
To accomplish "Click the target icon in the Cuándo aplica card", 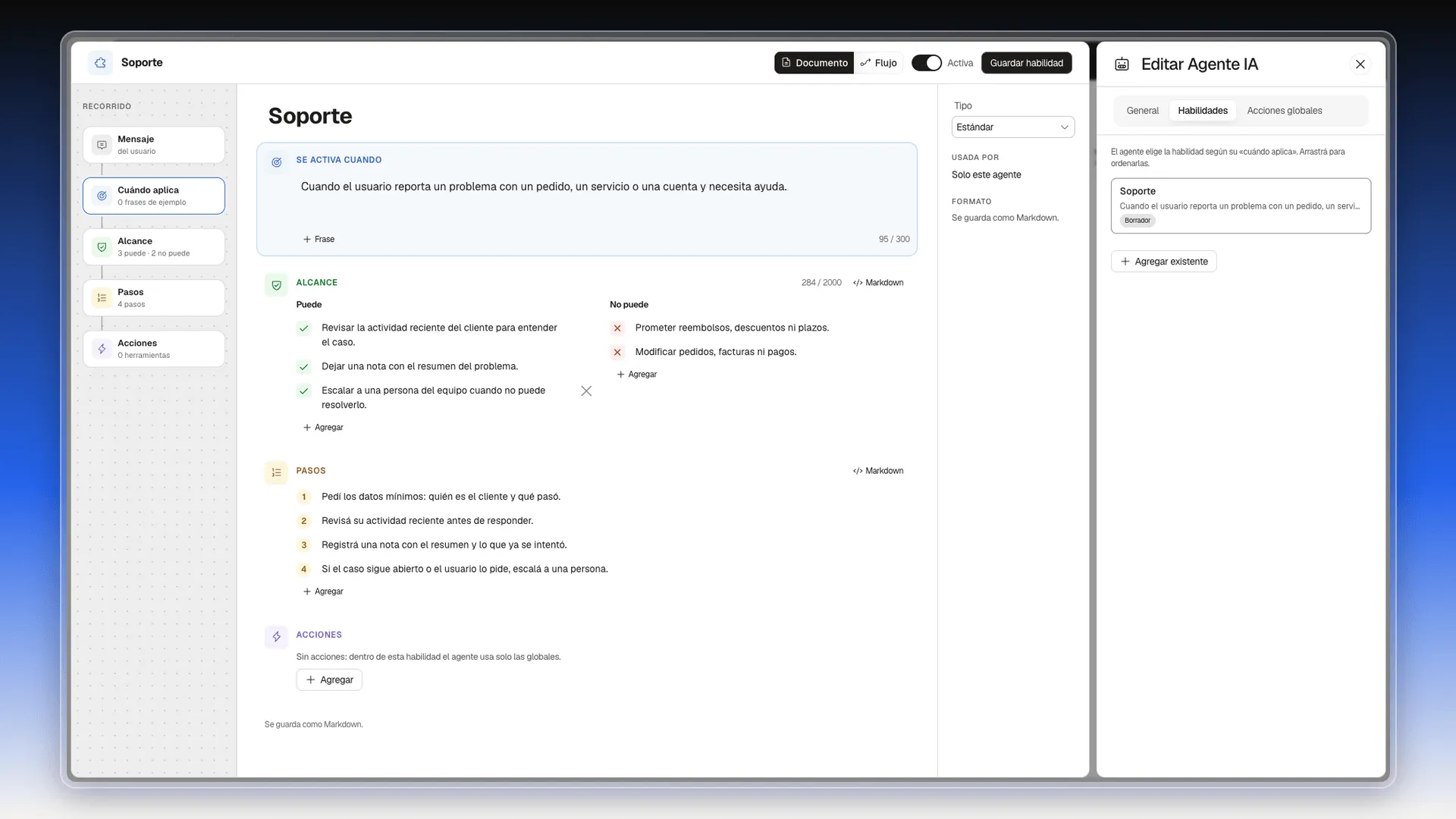I will (x=102, y=196).
